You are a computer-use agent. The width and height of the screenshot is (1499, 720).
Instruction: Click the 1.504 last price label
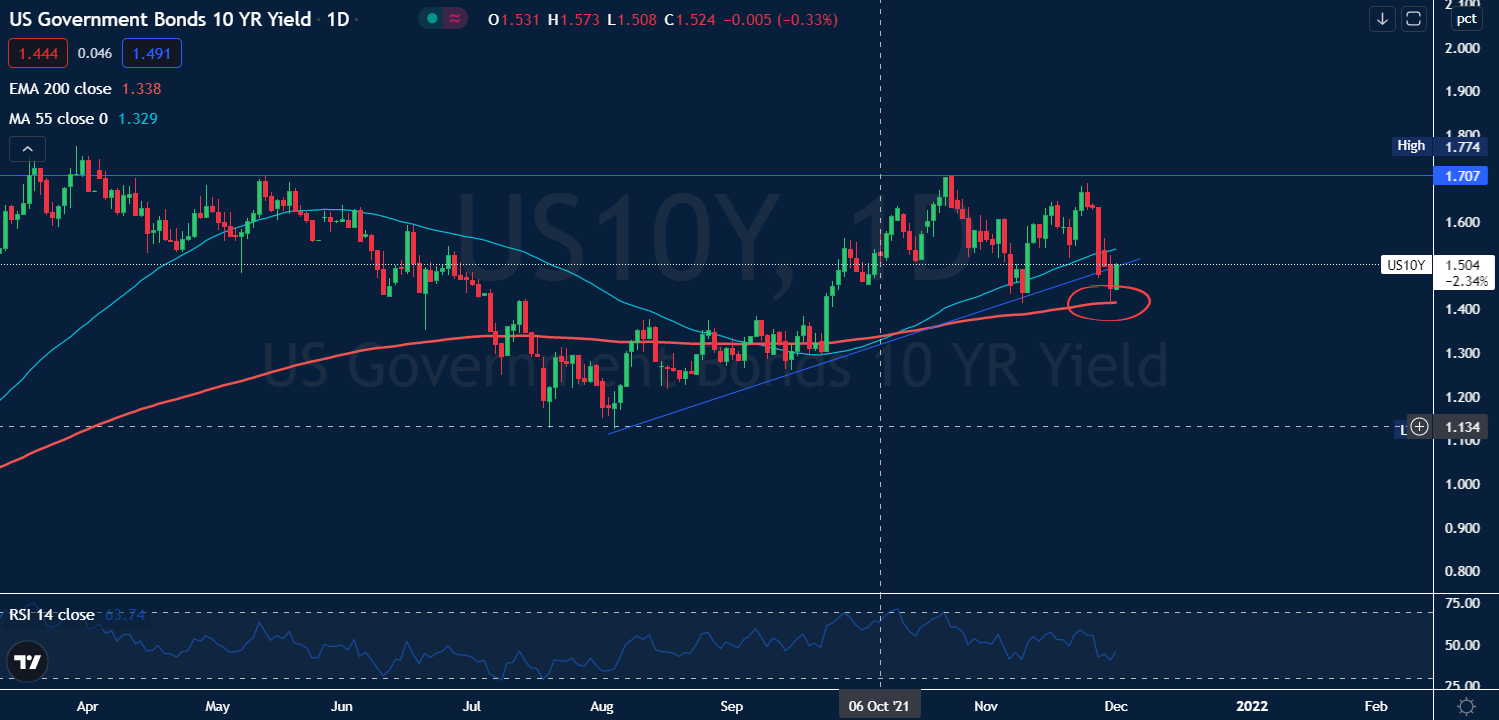1461,265
